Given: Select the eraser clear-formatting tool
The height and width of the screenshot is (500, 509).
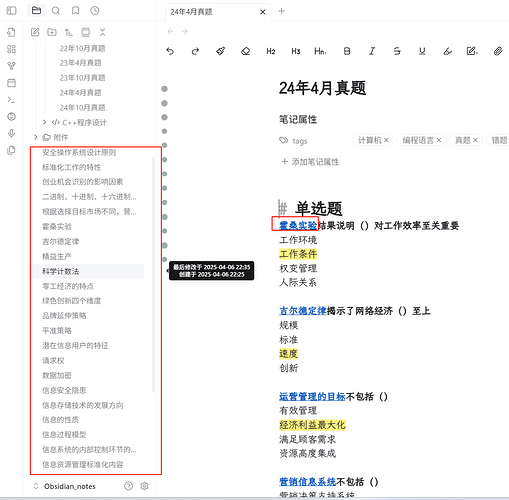Looking at the screenshot, I should [x=246, y=51].
